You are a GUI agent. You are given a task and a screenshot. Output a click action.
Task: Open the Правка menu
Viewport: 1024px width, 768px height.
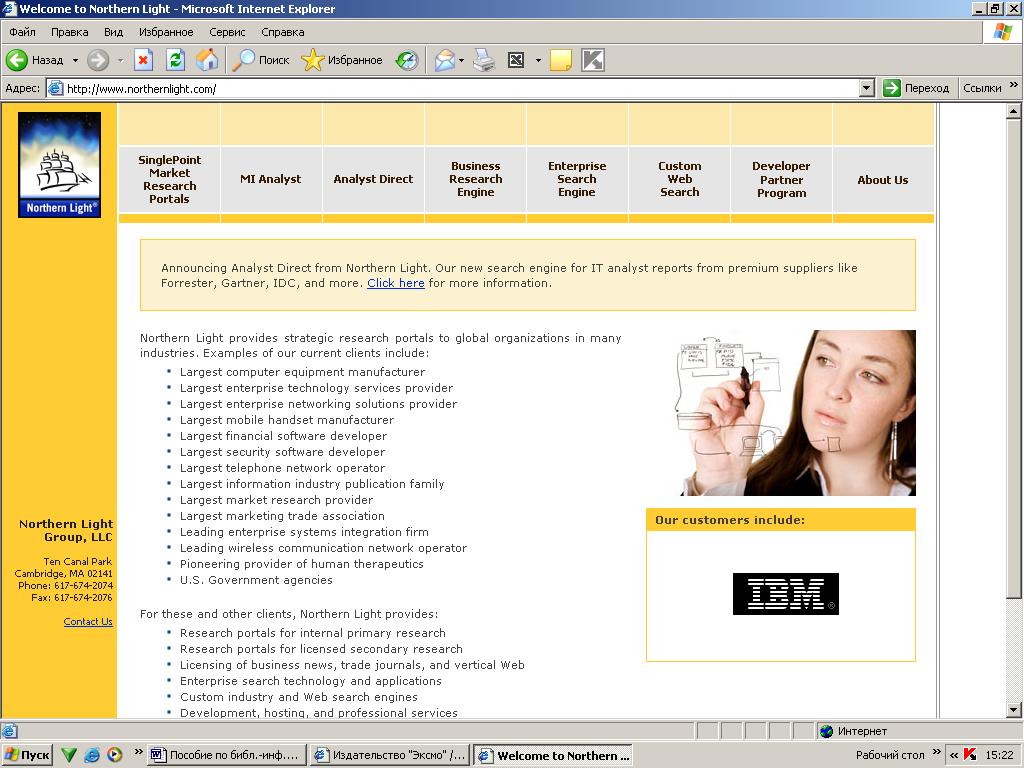(69, 32)
